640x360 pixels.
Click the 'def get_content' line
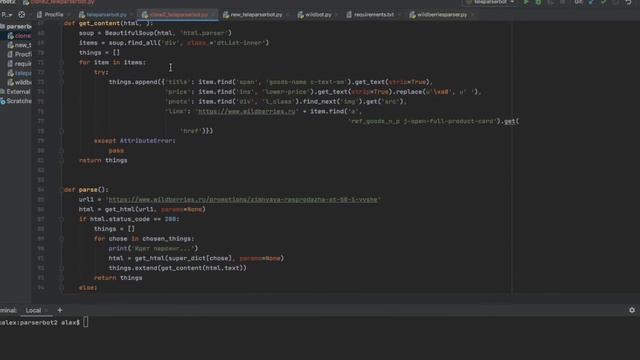point(109,23)
